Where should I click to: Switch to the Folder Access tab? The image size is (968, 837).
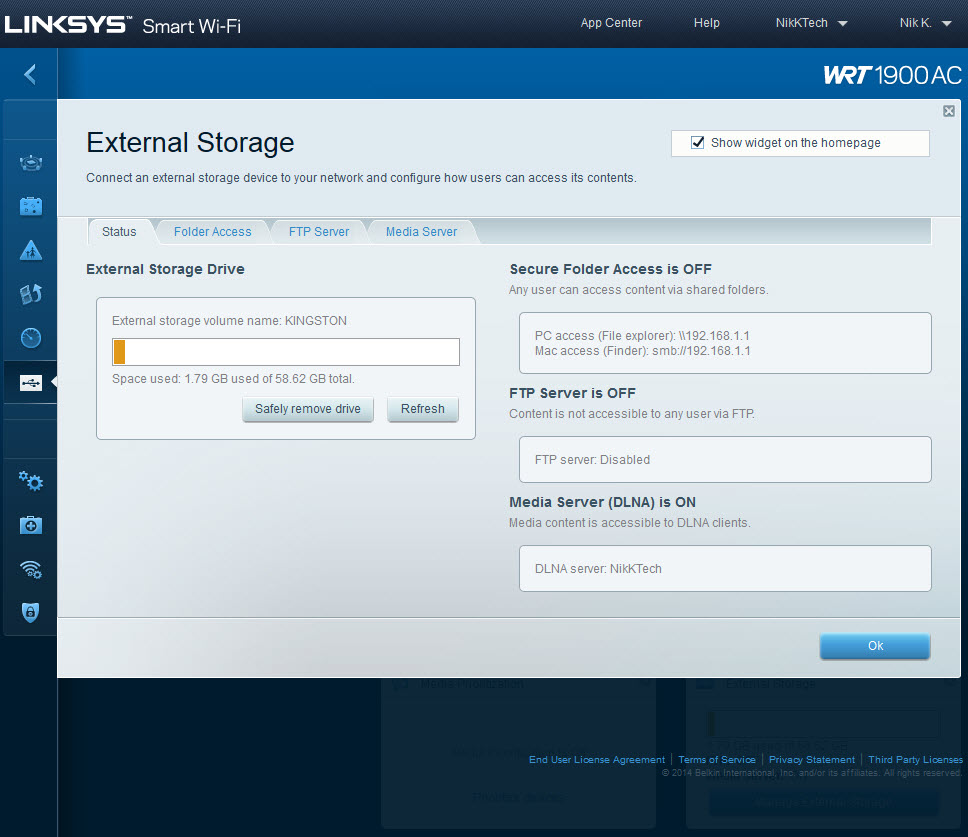coord(212,231)
